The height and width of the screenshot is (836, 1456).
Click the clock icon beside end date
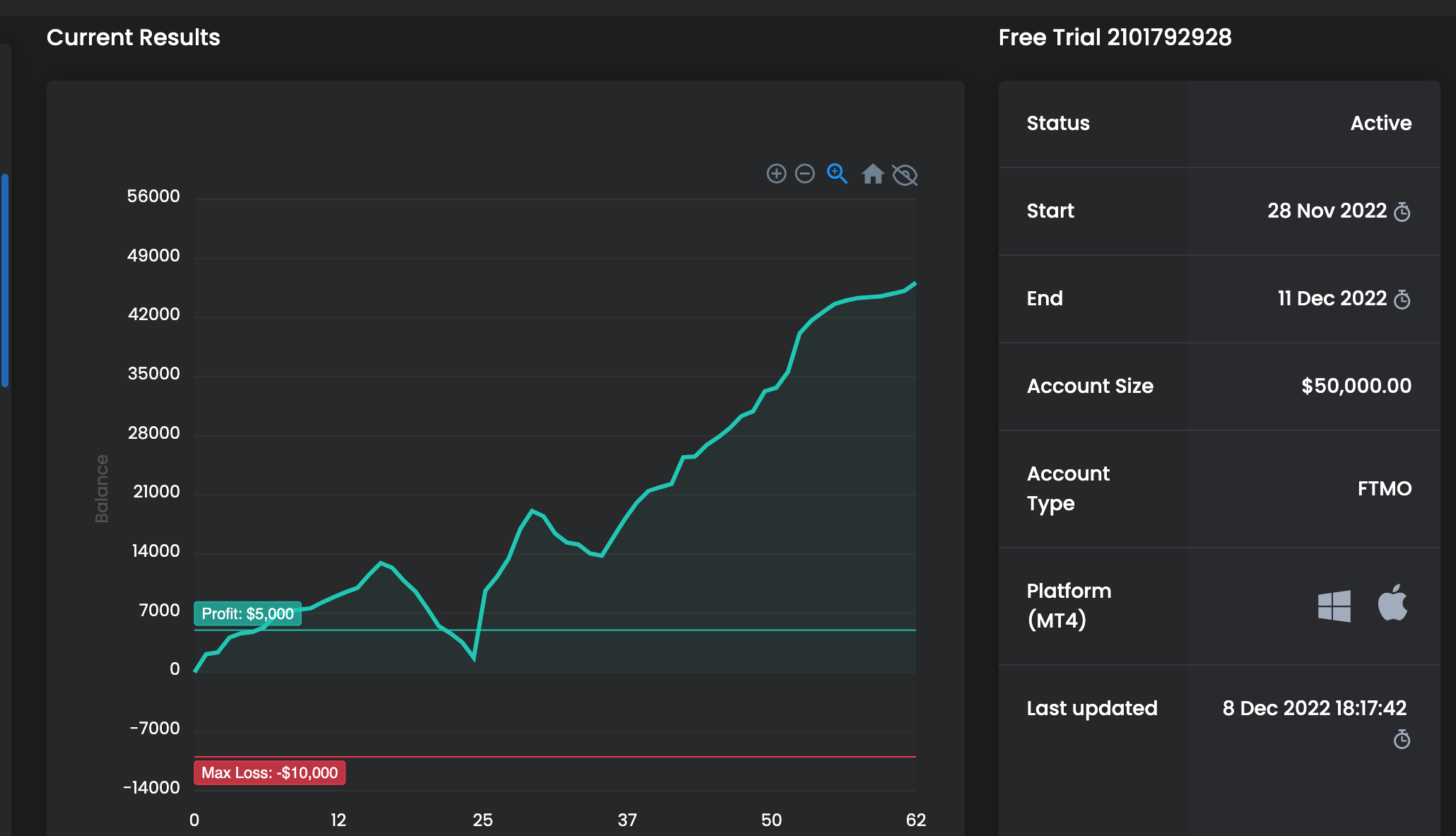1402,300
